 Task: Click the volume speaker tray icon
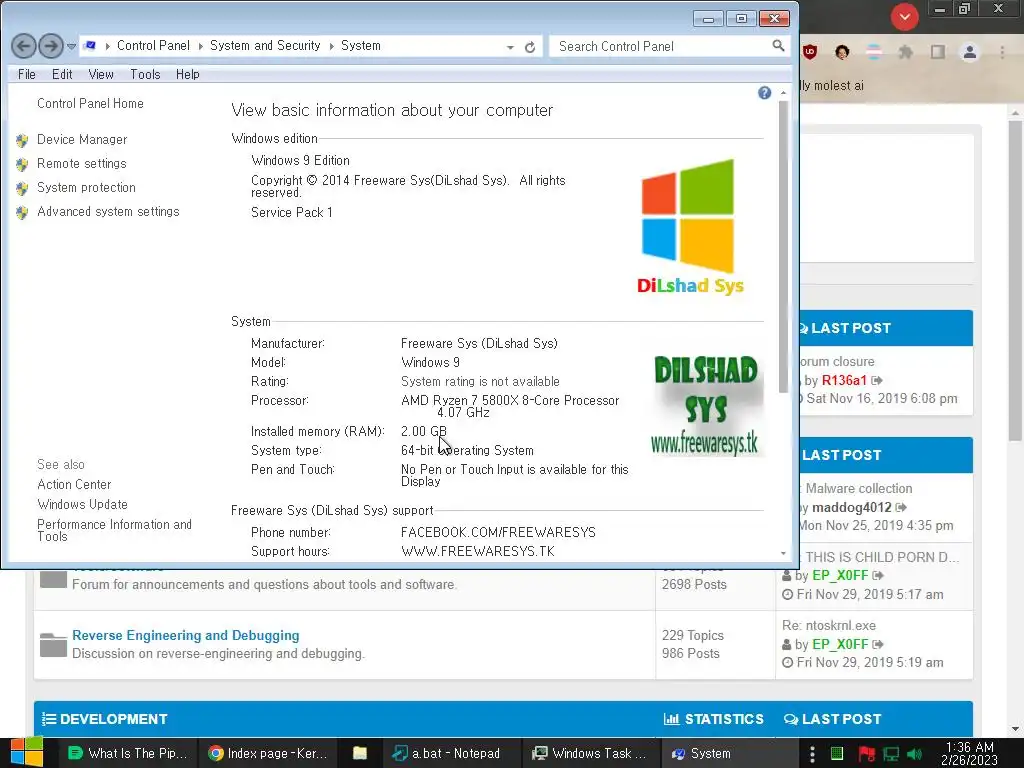click(x=916, y=754)
